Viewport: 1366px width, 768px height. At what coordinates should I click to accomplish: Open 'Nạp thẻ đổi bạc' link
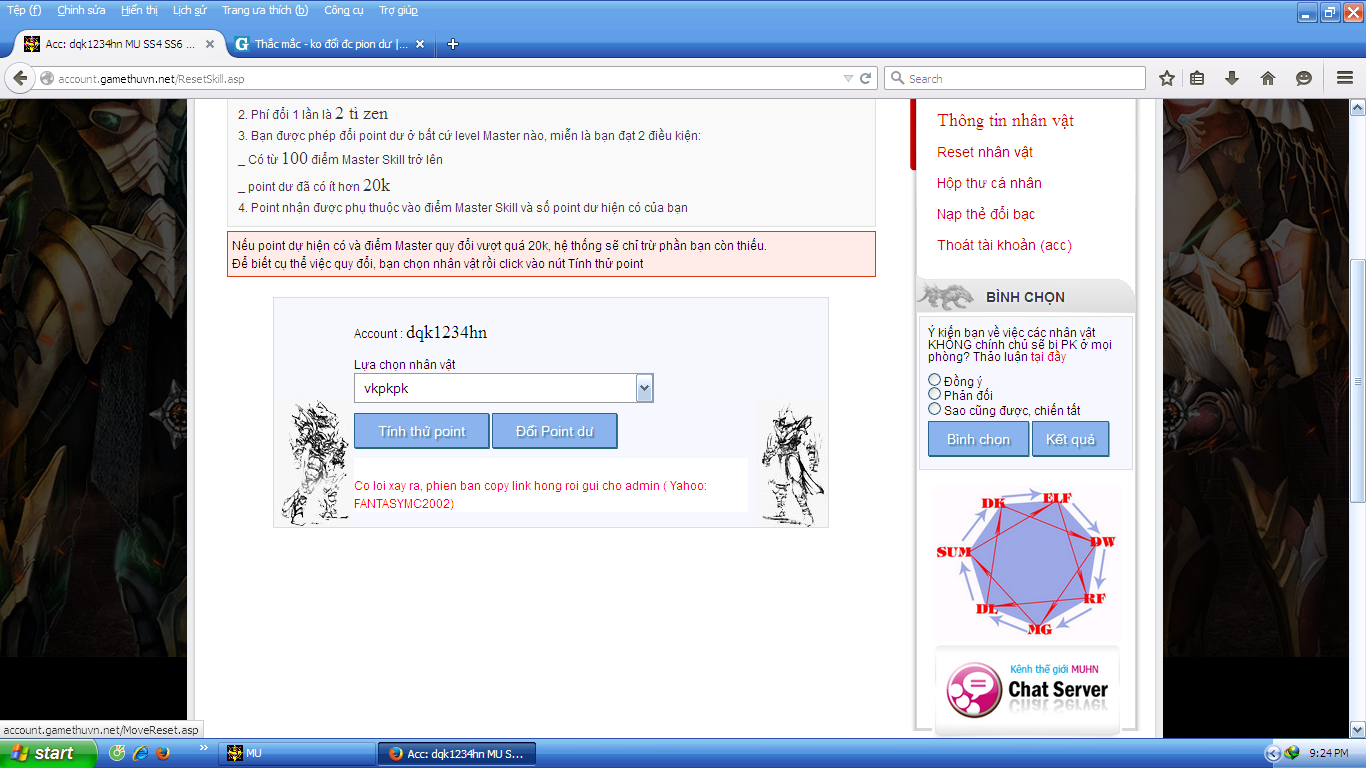[986, 214]
